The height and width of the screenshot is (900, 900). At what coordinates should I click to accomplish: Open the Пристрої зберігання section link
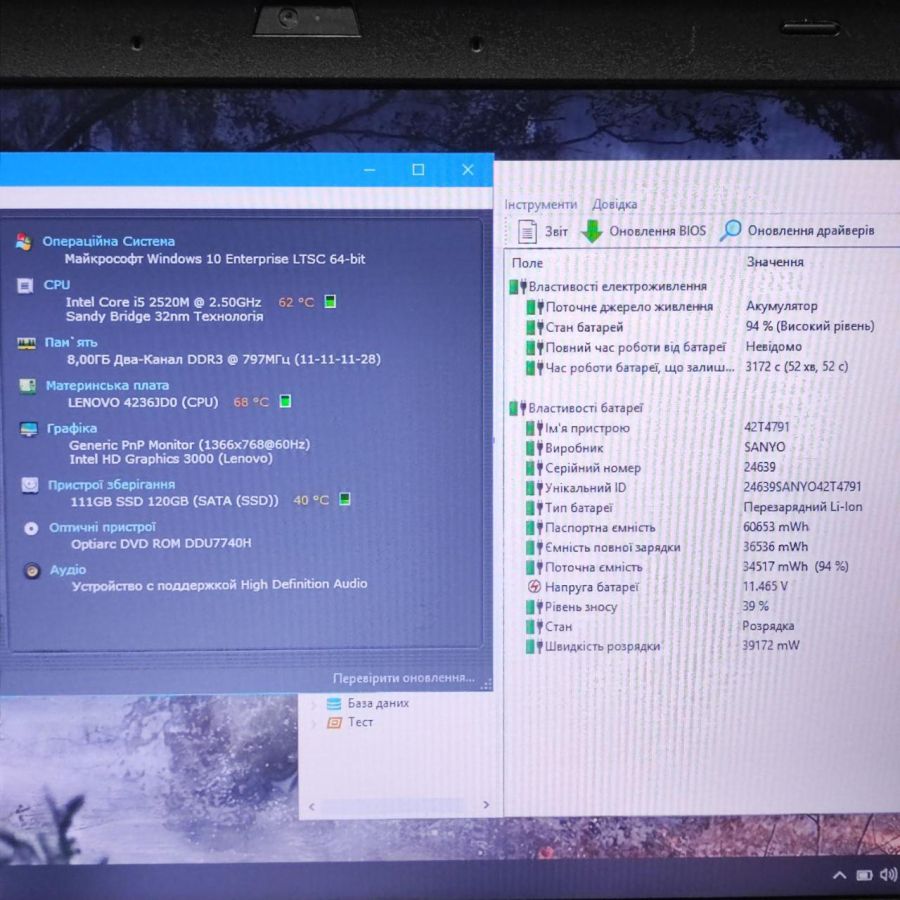(111, 485)
